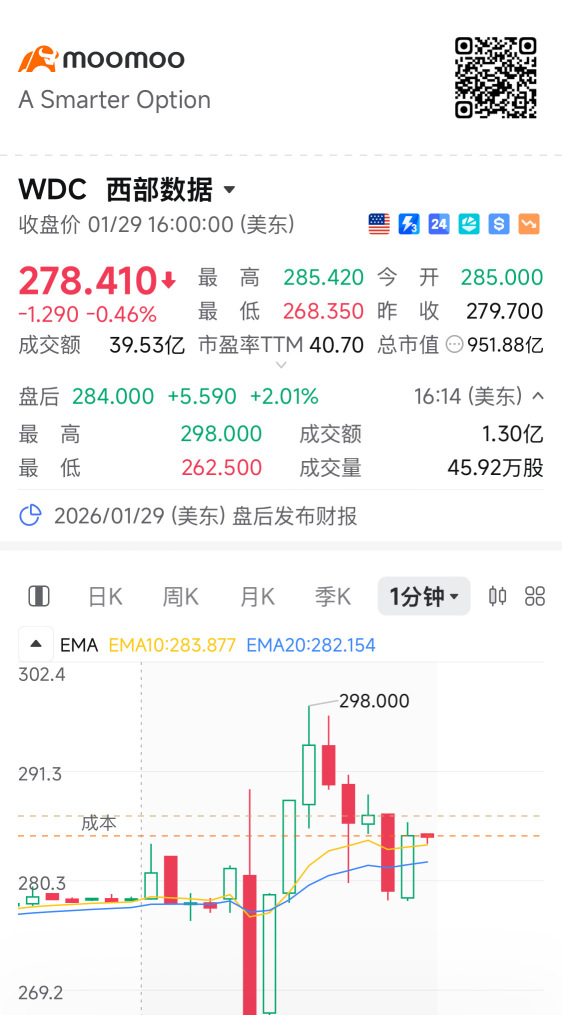Image resolution: width=562 pixels, height=1015 pixels.
Task: Tap the US flag market icon
Action: point(379,225)
